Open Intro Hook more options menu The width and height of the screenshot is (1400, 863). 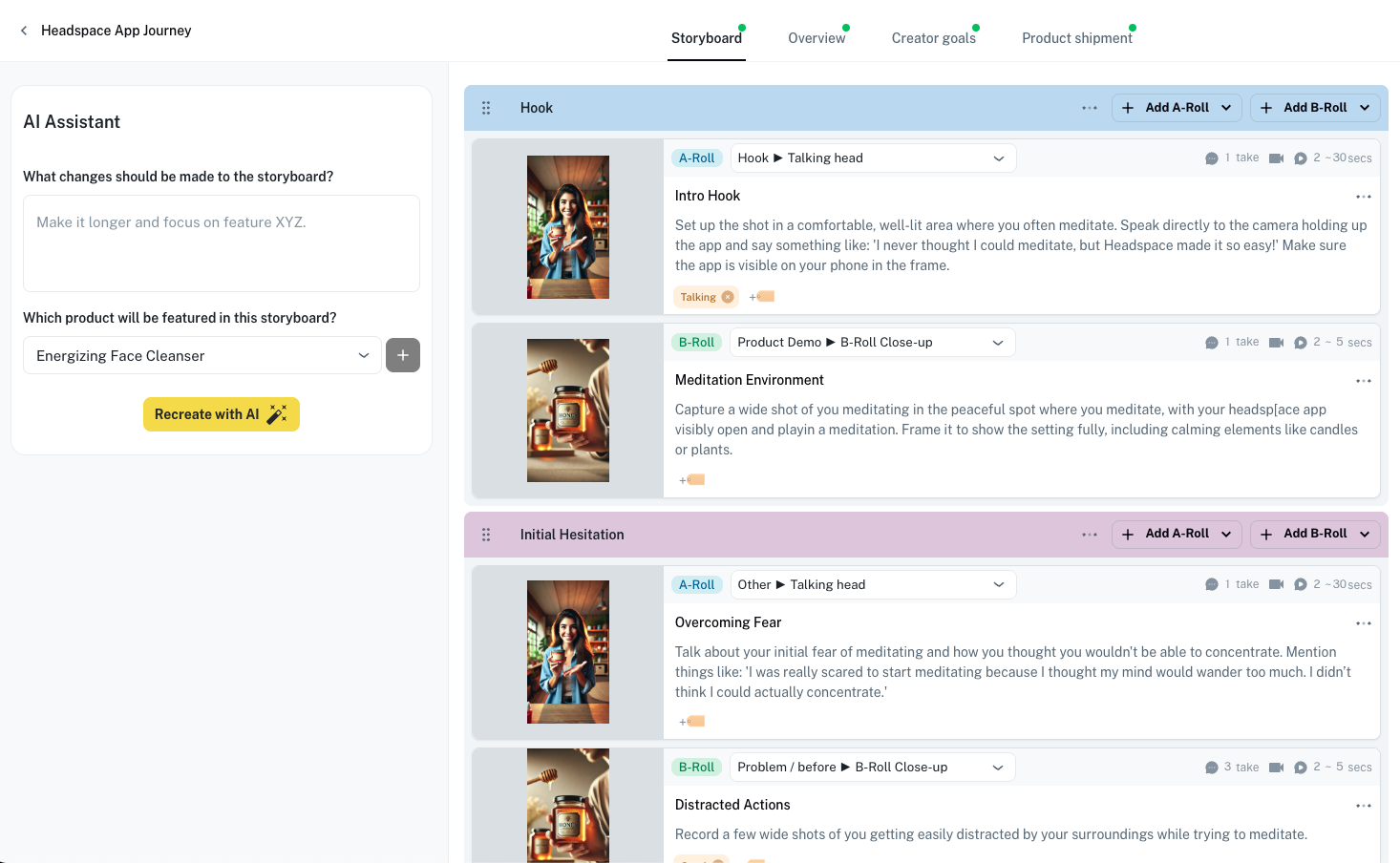coord(1364,197)
